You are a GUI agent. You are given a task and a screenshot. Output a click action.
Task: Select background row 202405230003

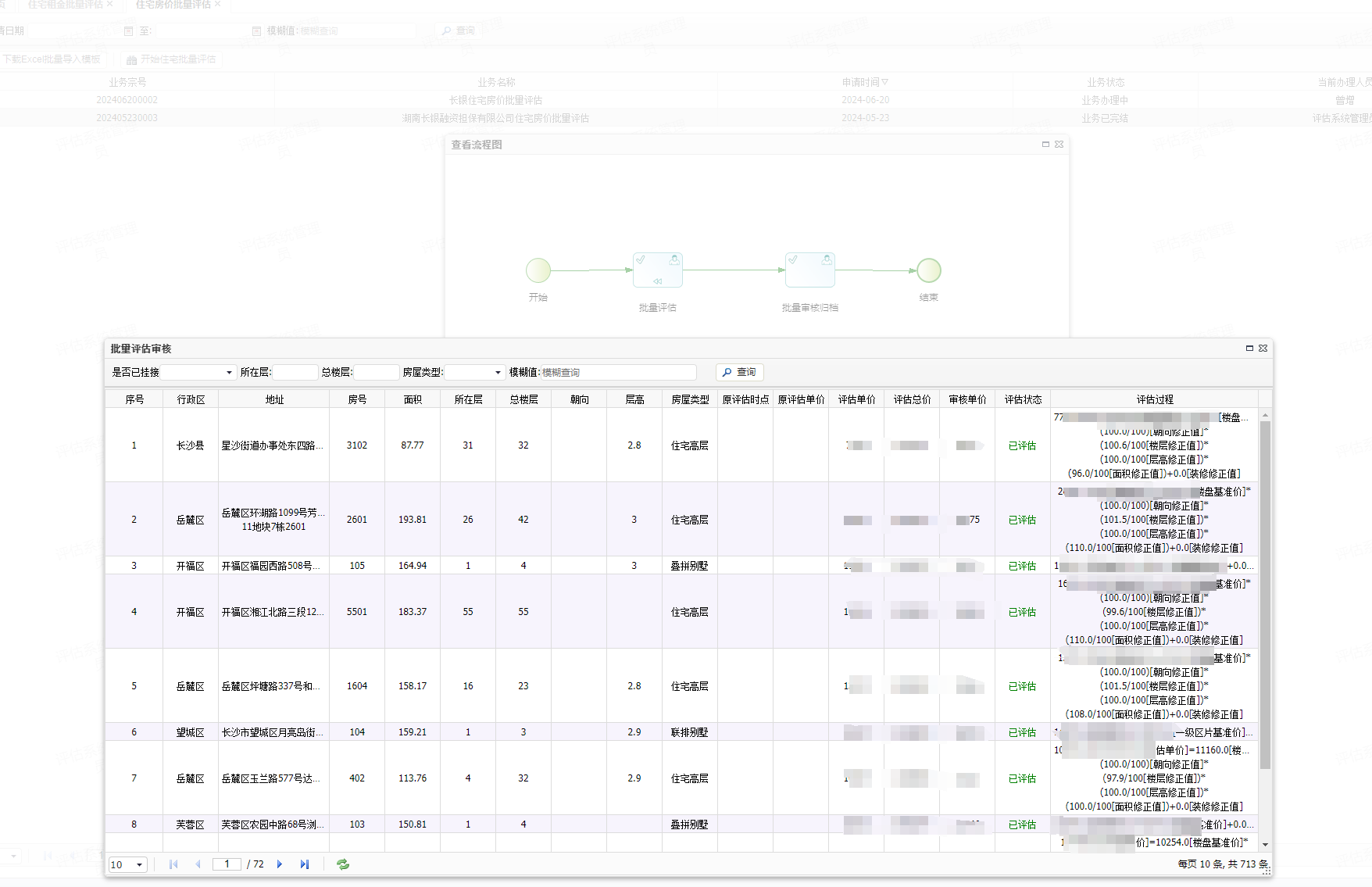coord(686,118)
